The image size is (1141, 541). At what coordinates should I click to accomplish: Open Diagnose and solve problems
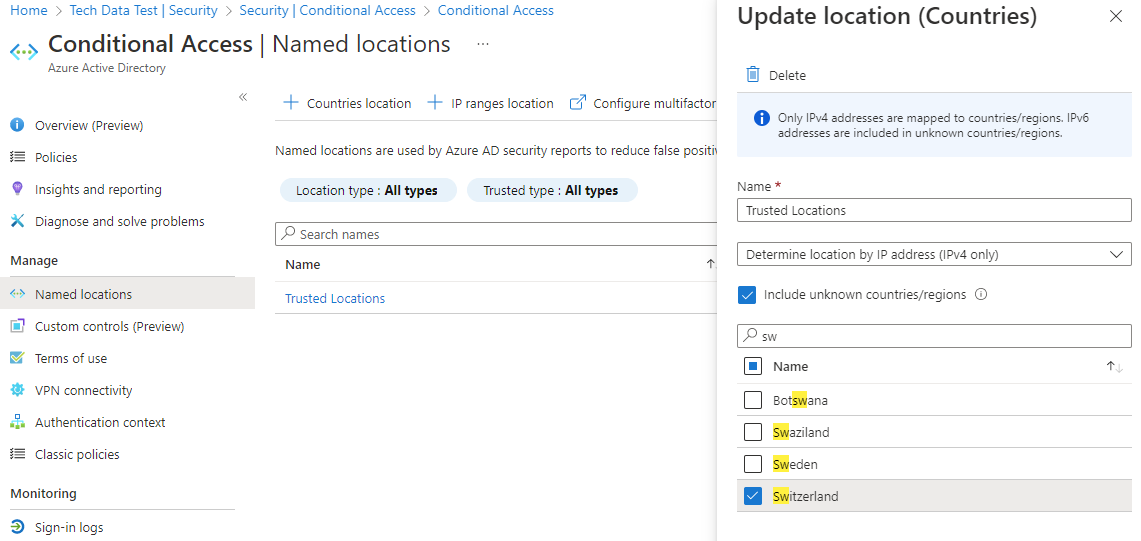[119, 221]
